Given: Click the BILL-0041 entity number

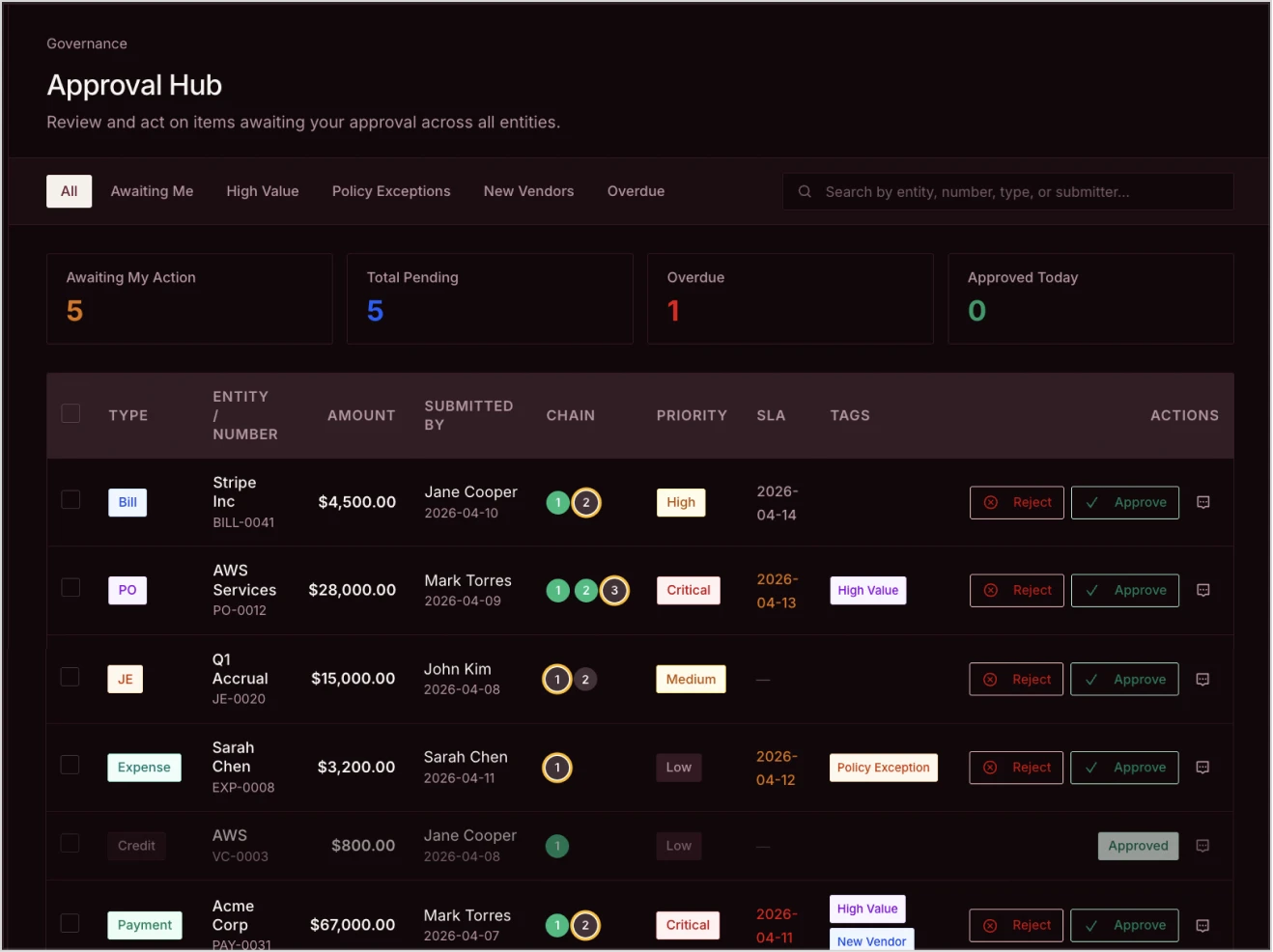Looking at the screenshot, I should (243, 522).
